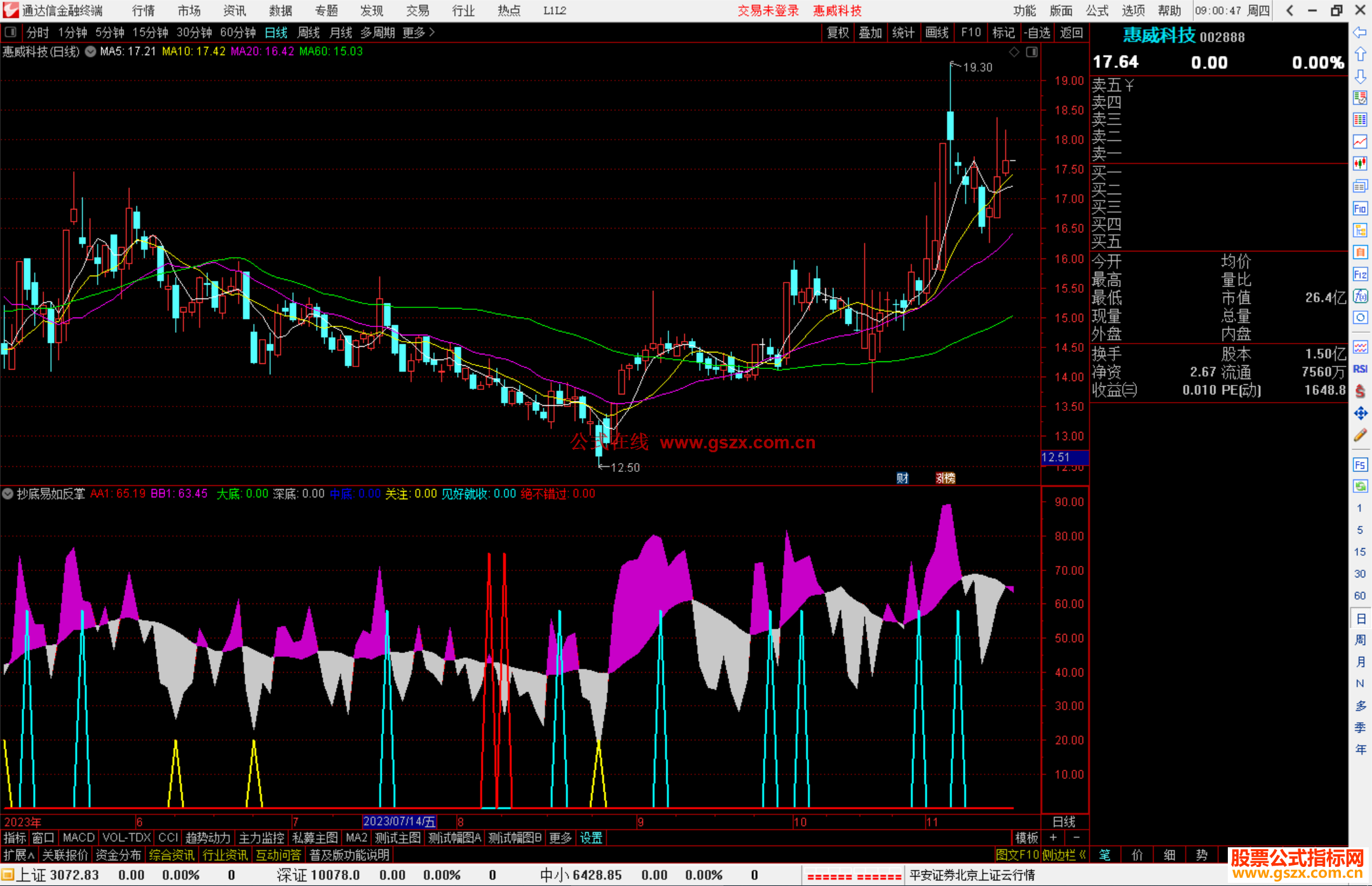The width and height of the screenshot is (1372, 886).
Task: Open the RSI indicator icon
Action: tap(1360, 369)
